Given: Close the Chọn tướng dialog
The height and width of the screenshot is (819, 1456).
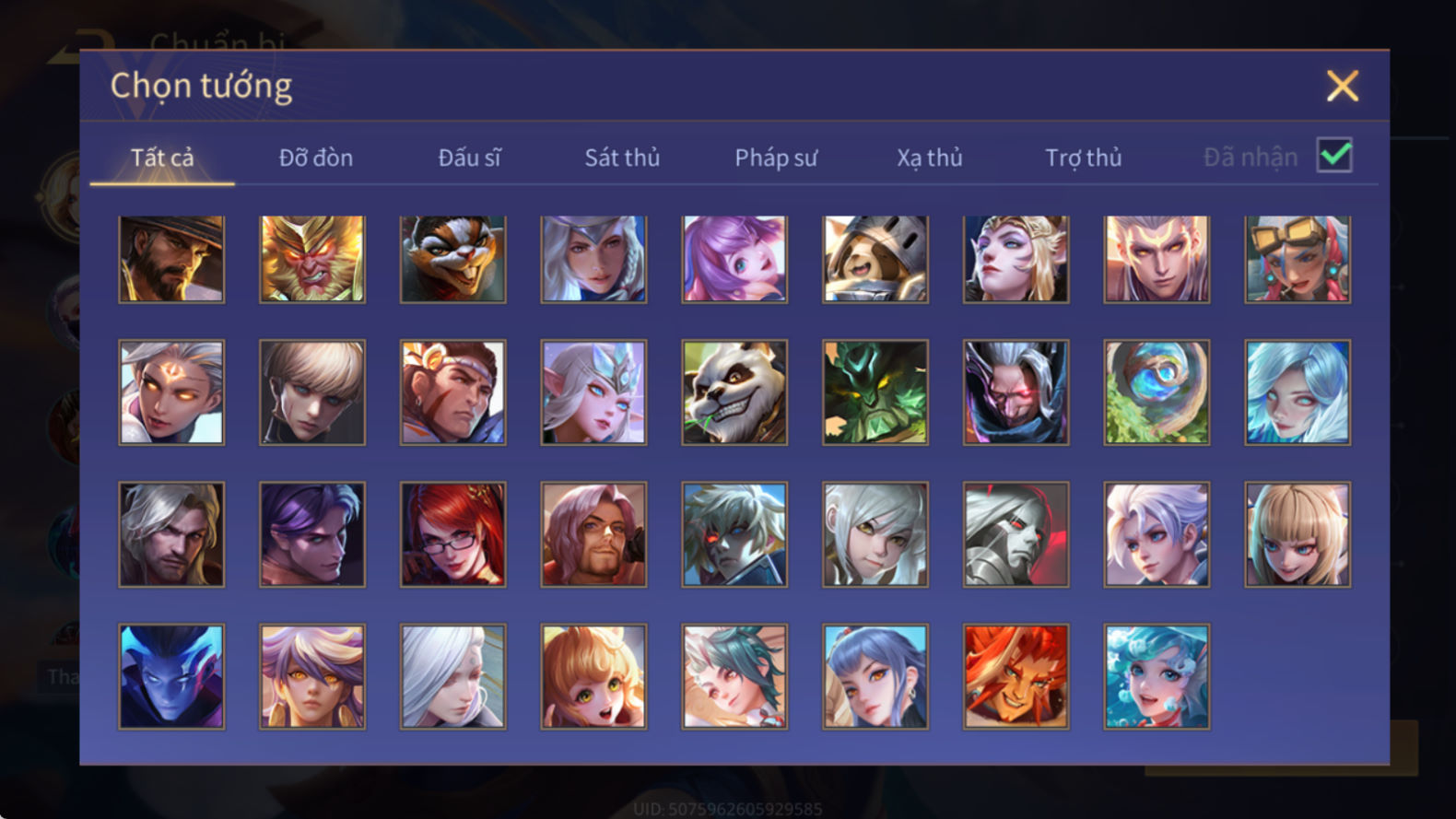Looking at the screenshot, I should point(1343,86).
